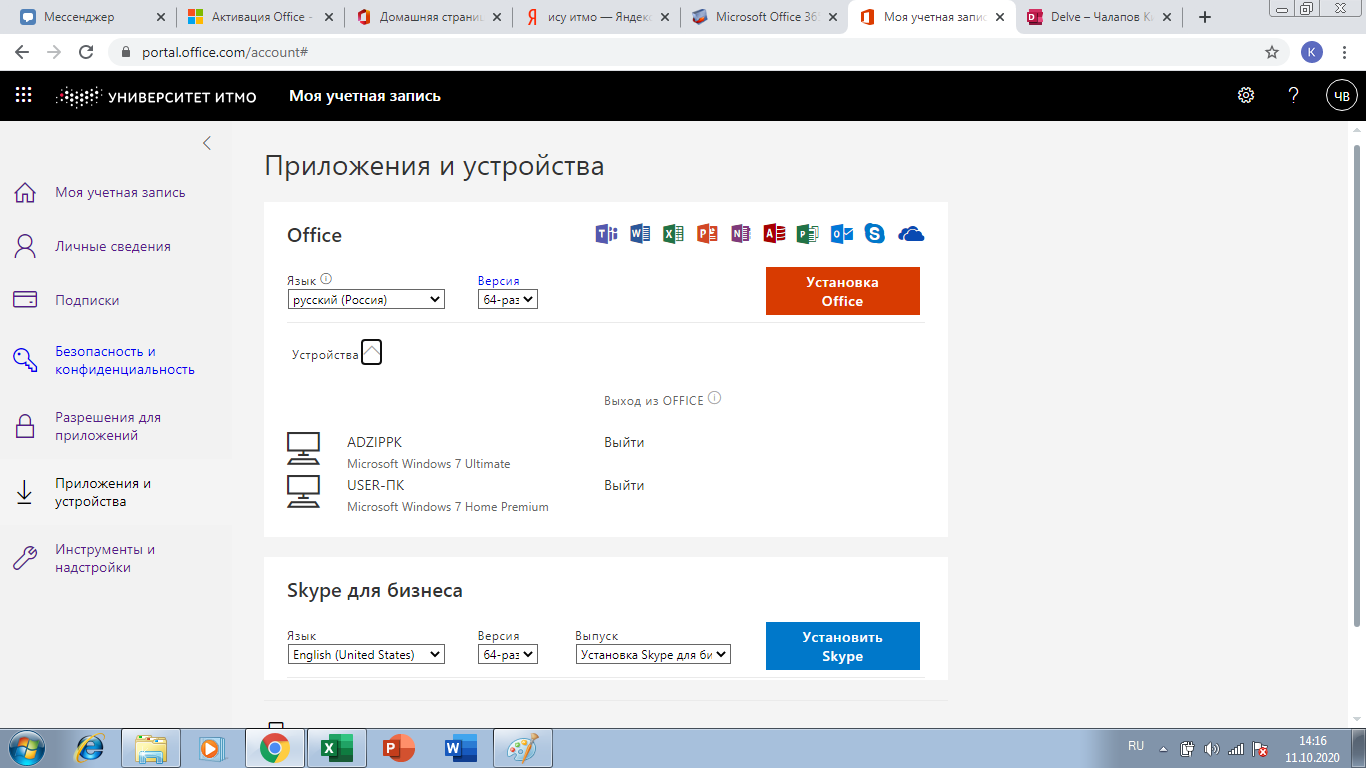Open the app launcher waffle grid
The height and width of the screenshot is (768, 1366).
(x=24, y=95)
